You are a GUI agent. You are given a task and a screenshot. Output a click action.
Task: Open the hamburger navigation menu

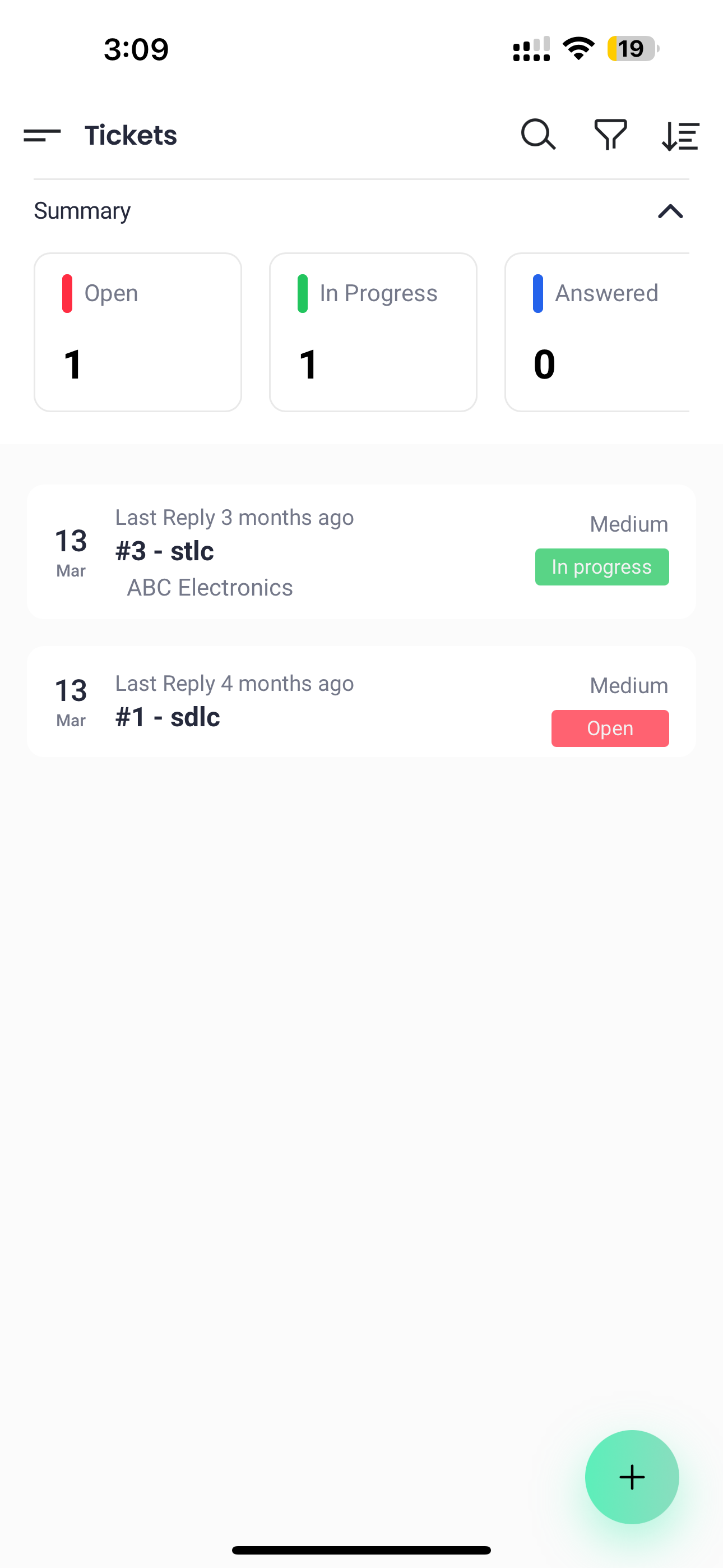coord(42,135)
